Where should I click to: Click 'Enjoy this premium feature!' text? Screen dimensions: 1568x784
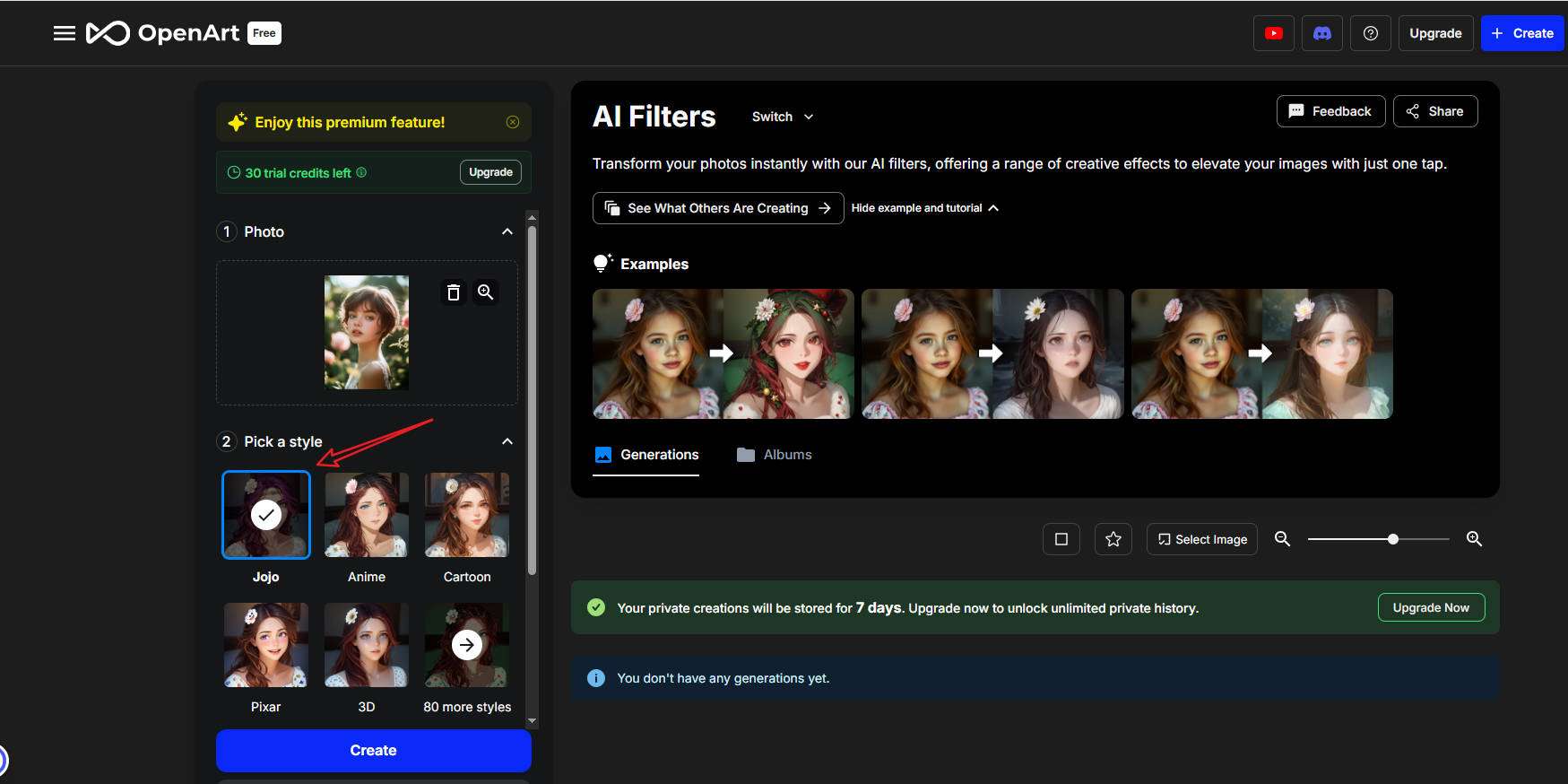click(x=350, y=122)
